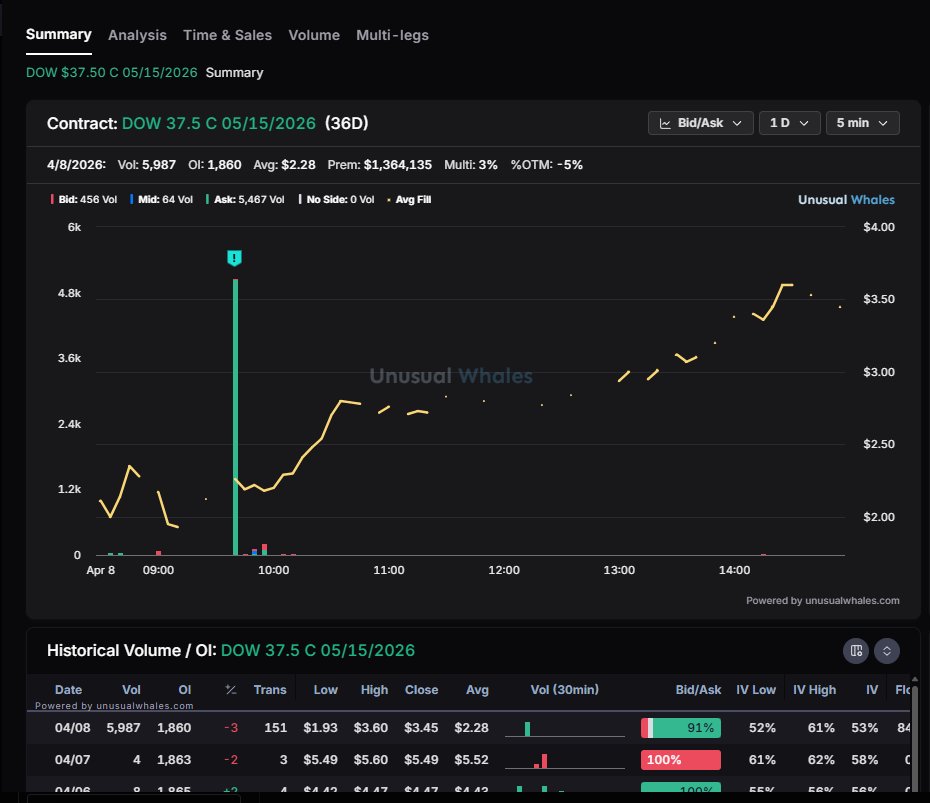Sort table by Low column
Screen dimensions: 930x803
click(326, 690)
